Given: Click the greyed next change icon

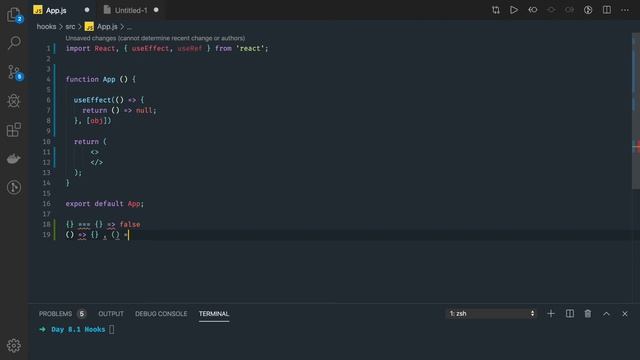Looking at the screenshot, I should point(569,10).
